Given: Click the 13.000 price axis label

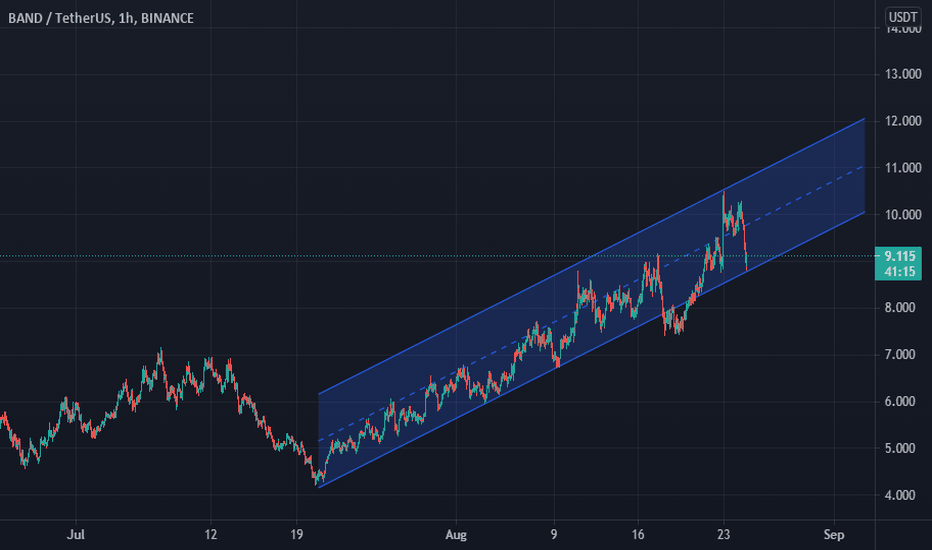Looking at the screenshot, I should 903,74.
